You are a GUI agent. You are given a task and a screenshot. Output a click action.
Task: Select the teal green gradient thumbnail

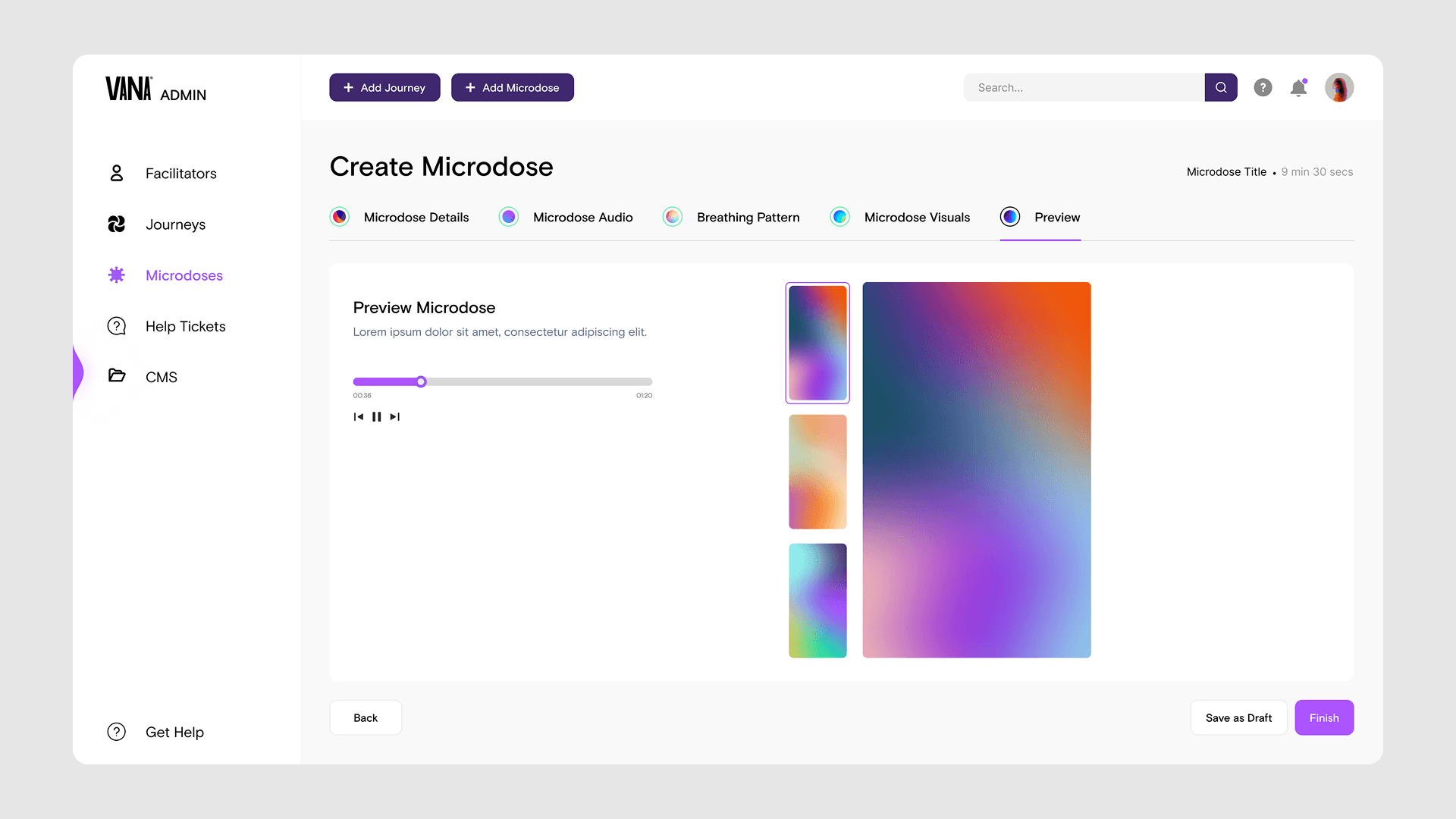coord(817,600)
